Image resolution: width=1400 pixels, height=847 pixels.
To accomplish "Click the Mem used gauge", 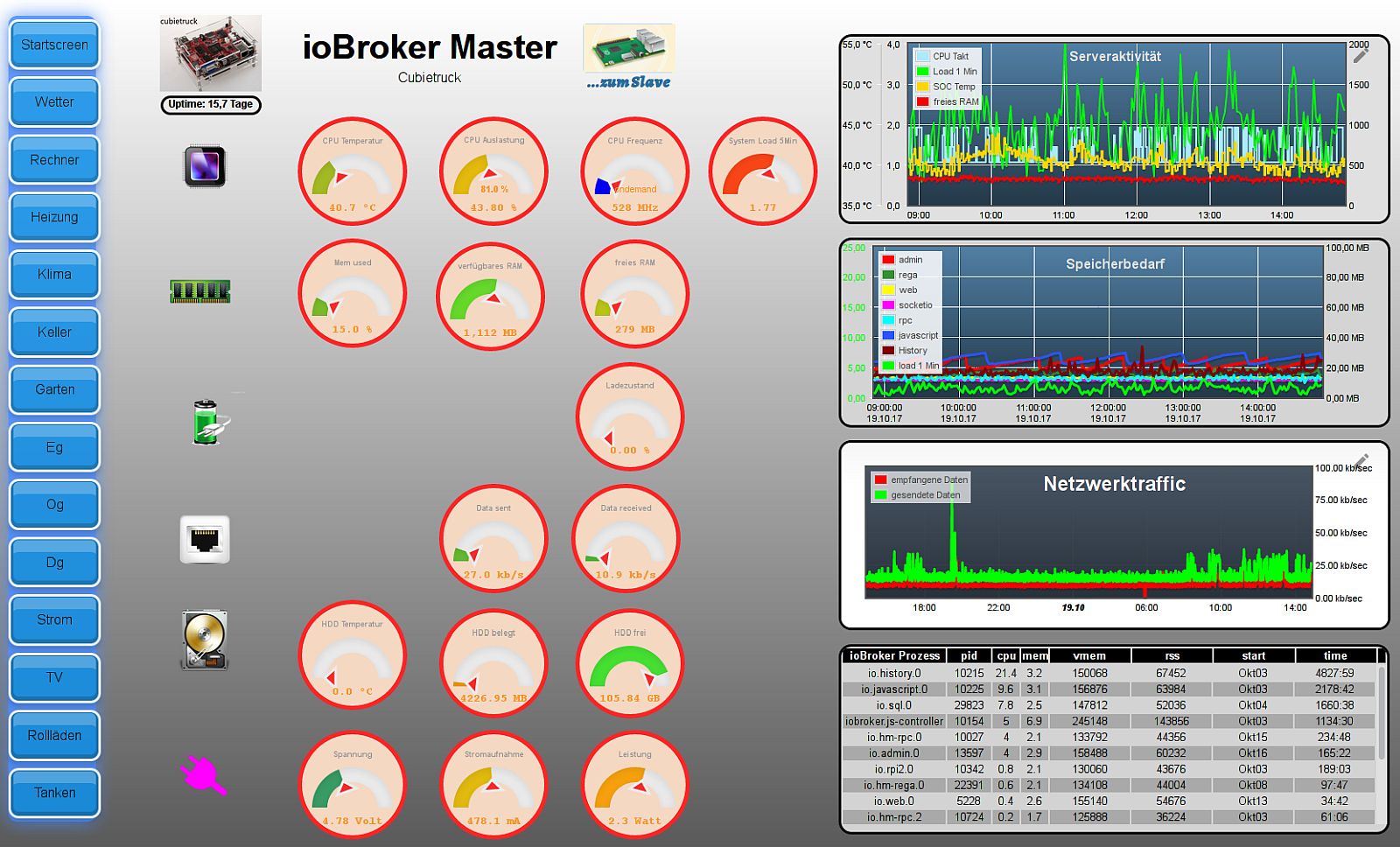I will coord(352,293).
